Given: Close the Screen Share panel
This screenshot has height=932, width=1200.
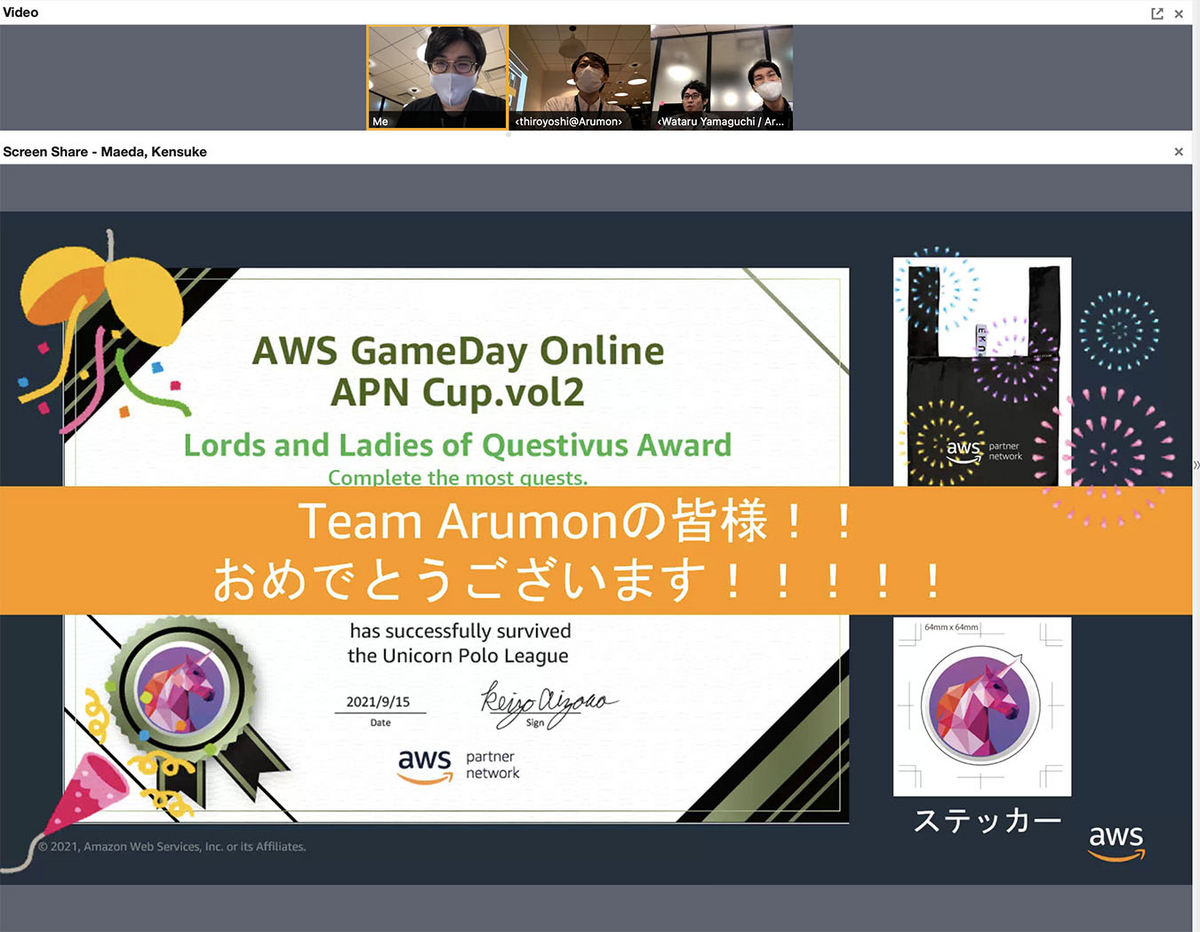Looking at the screenshot, I should (x=1179, y=152).
